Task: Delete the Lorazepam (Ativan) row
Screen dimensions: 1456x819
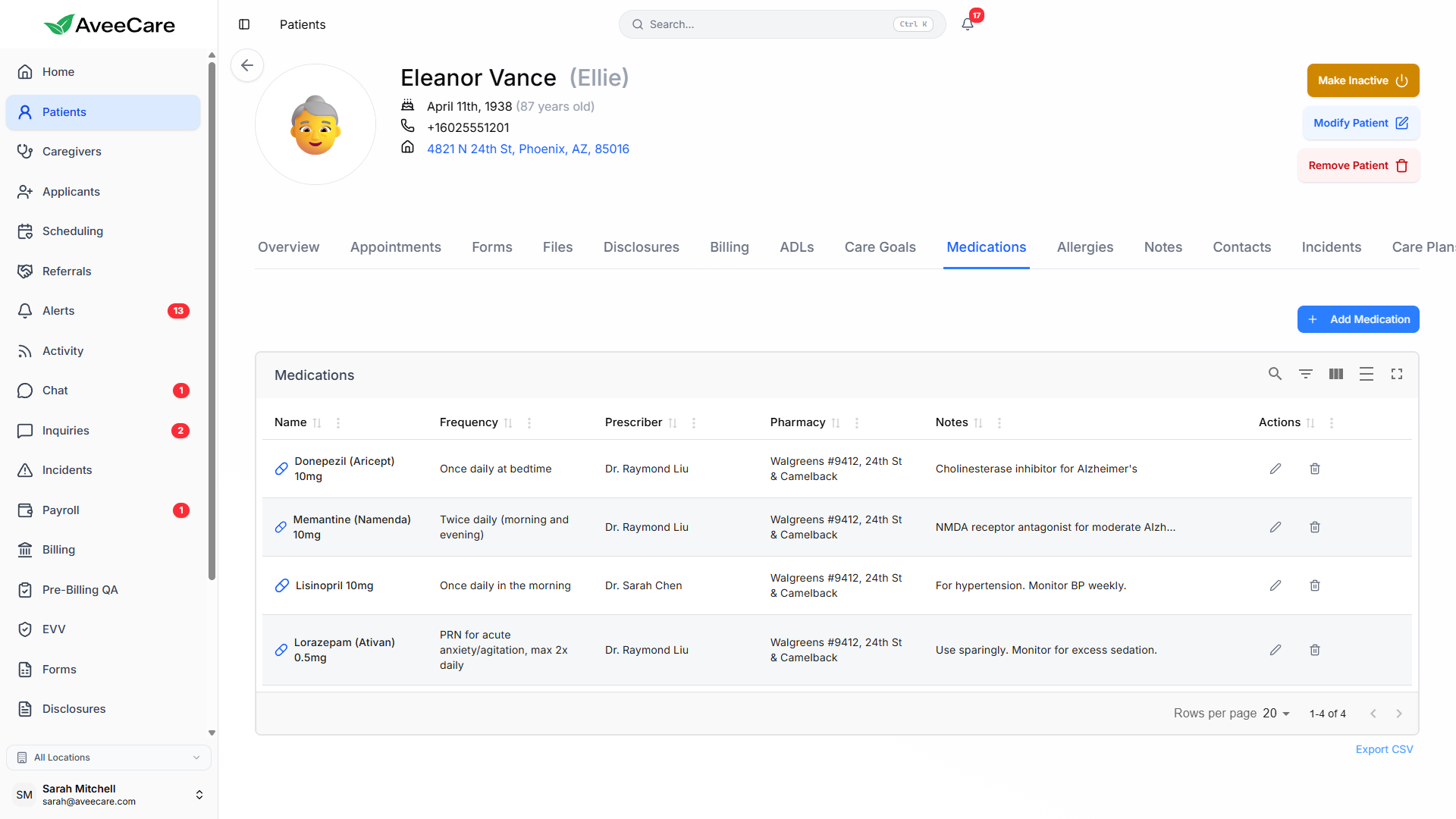Action: 1315,650
